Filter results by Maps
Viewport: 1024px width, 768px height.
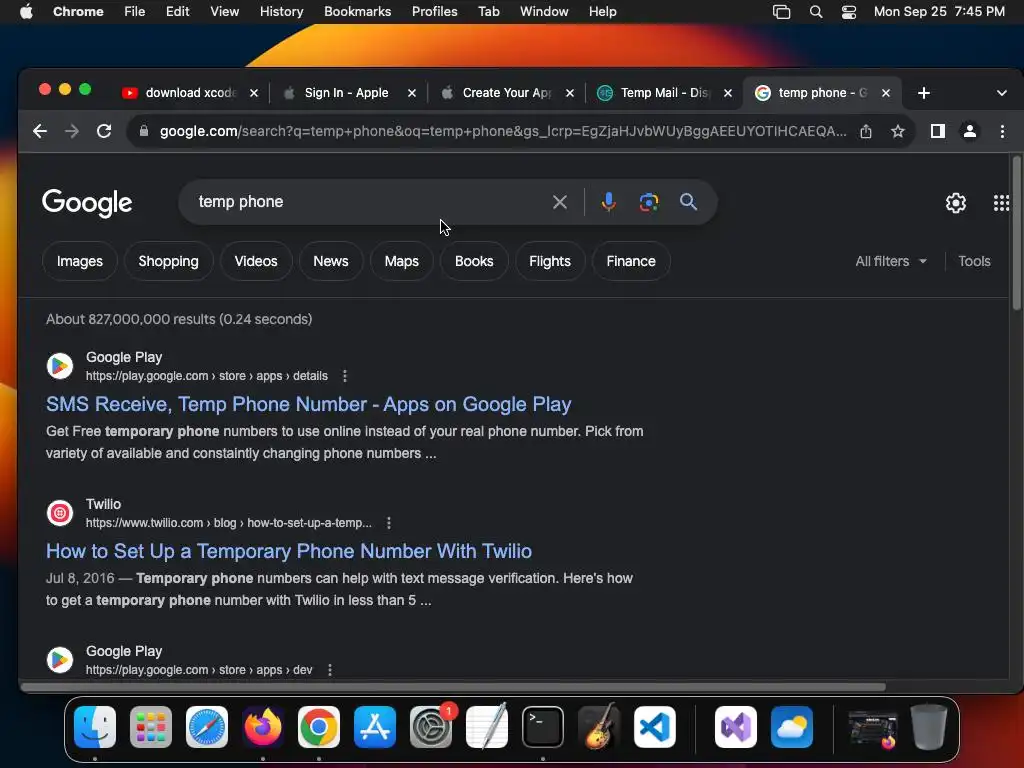click(x=402, y=261)
